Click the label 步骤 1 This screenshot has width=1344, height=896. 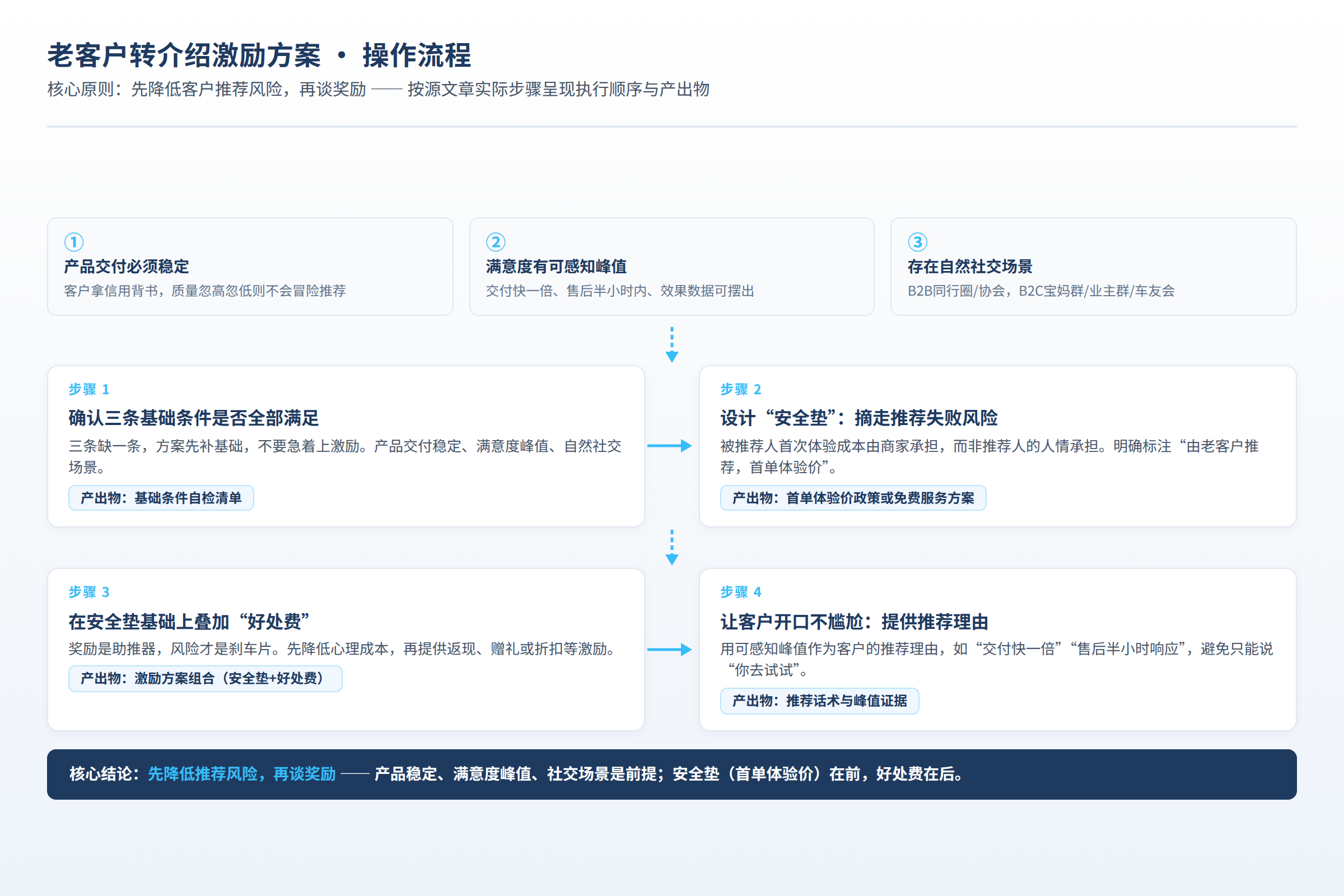[x=88, y=389]
